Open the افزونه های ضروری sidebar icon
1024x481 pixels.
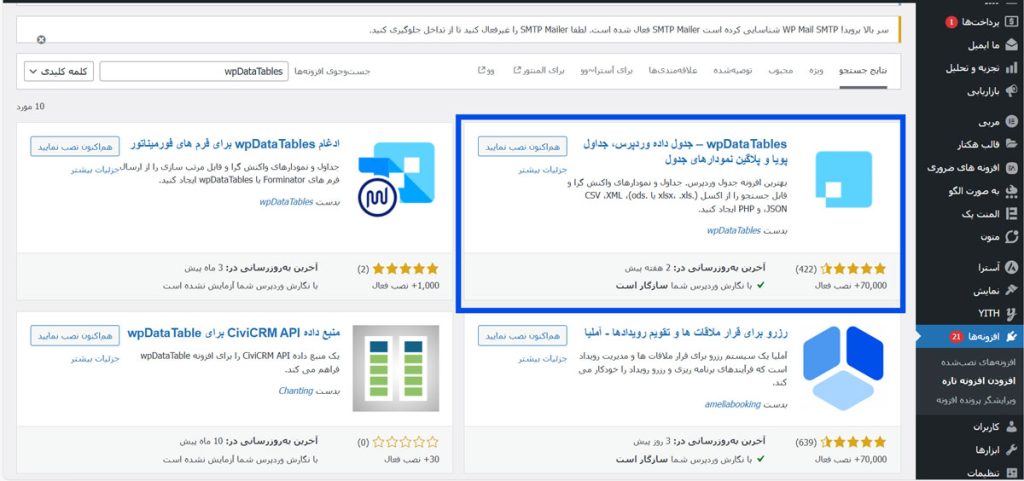point(1011,168)
